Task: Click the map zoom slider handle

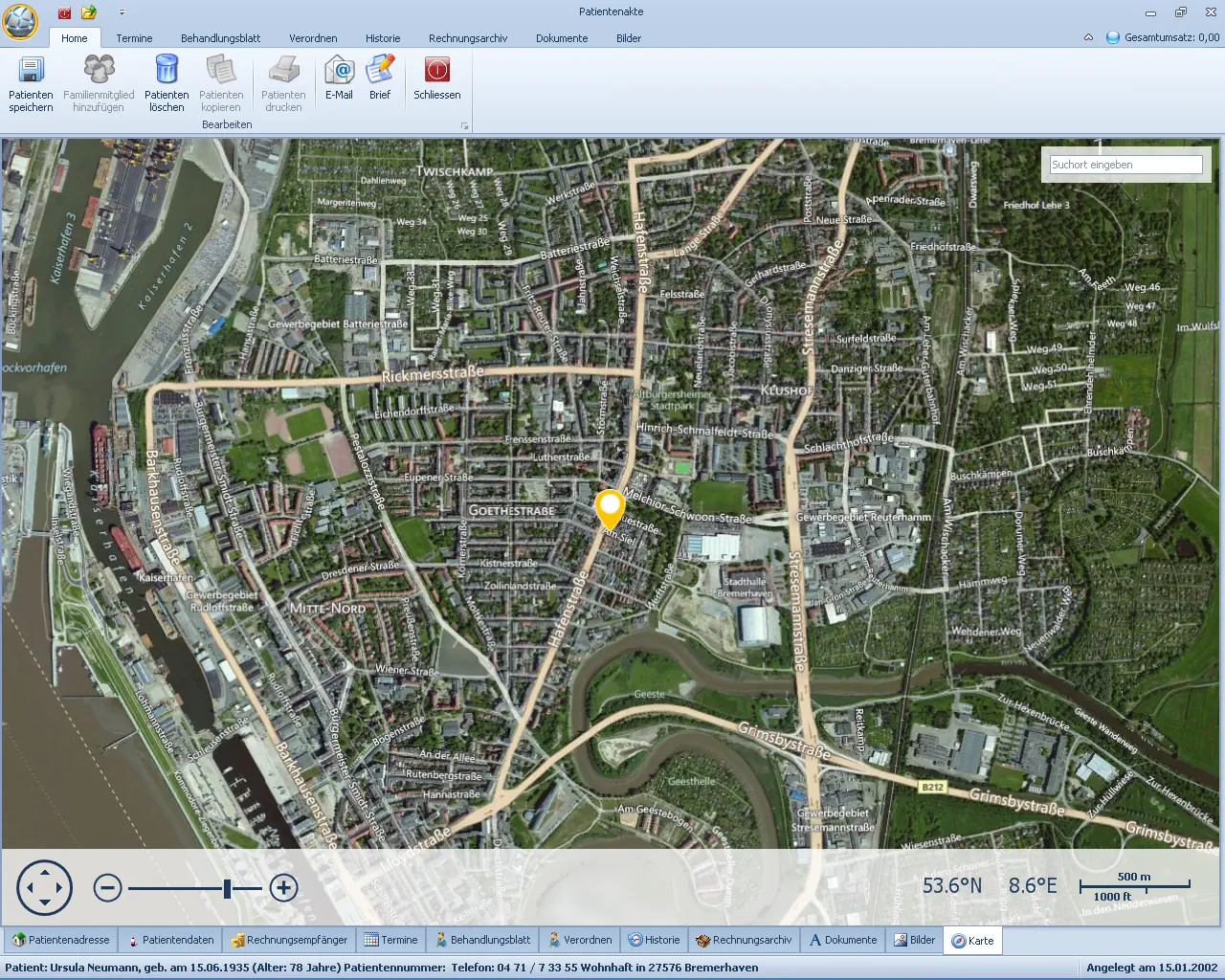Action: (227, 888)
